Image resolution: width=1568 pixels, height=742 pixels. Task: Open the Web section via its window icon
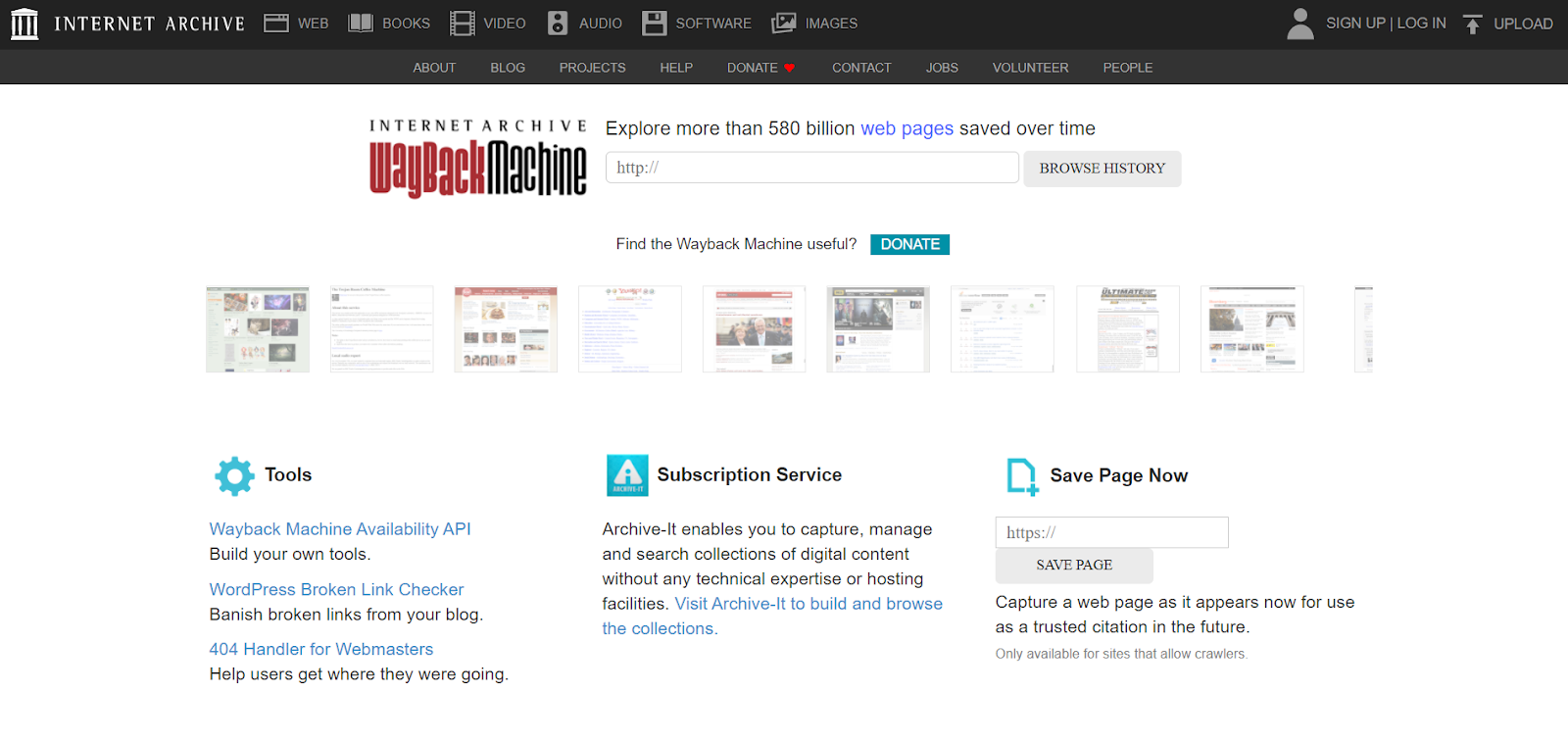(x=276, y=23)
